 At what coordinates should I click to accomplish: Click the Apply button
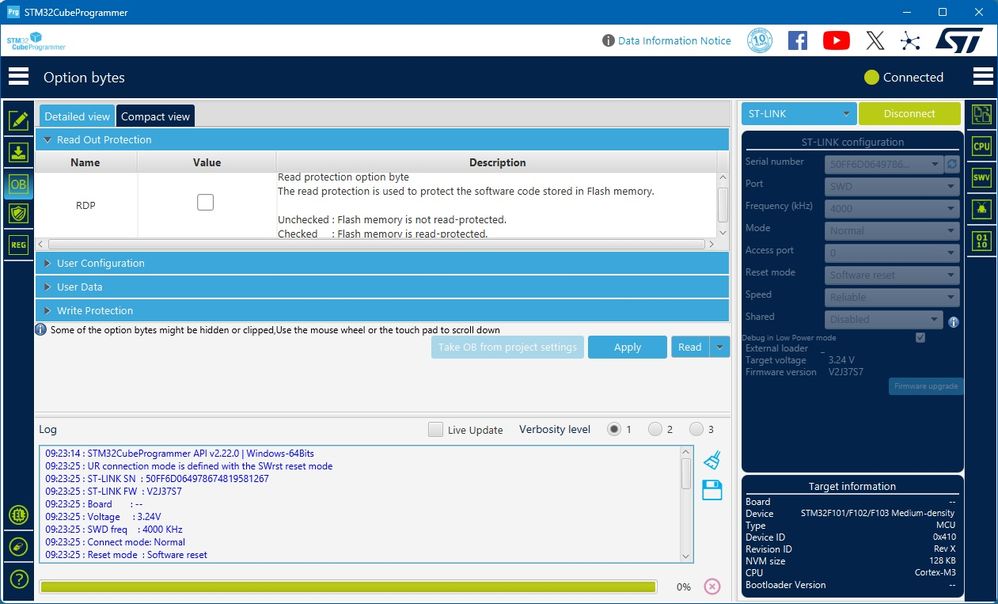pos(627,348)
